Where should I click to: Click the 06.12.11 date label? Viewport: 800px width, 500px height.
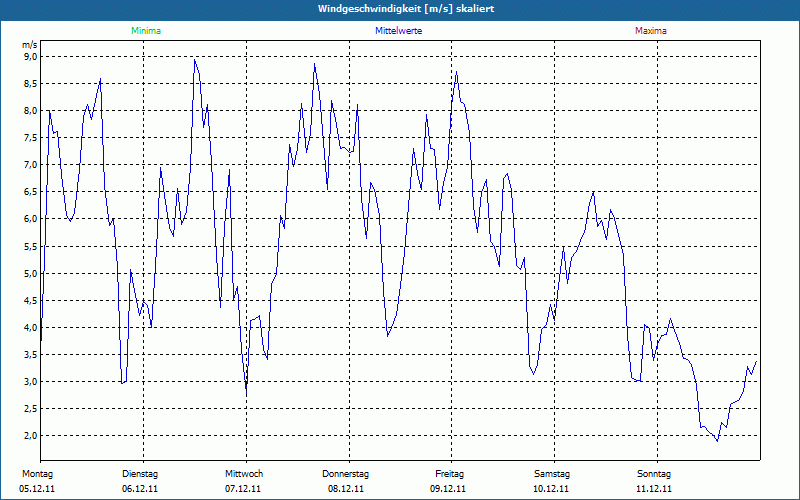[140, 489]
